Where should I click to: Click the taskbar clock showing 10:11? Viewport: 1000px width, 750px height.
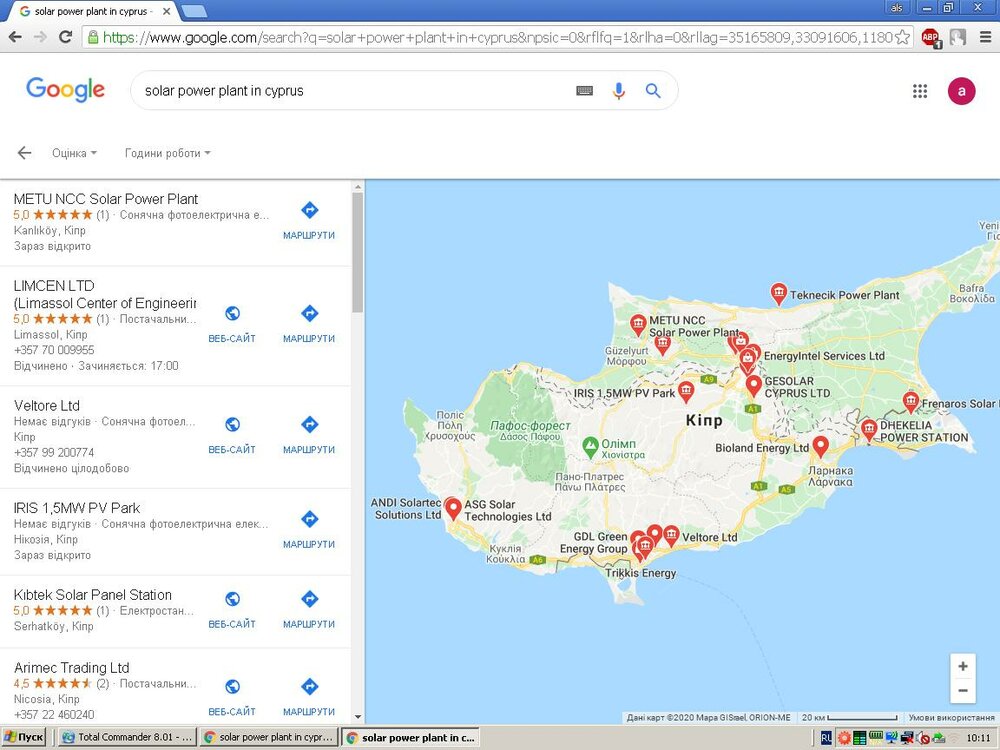tap(978, 738)
